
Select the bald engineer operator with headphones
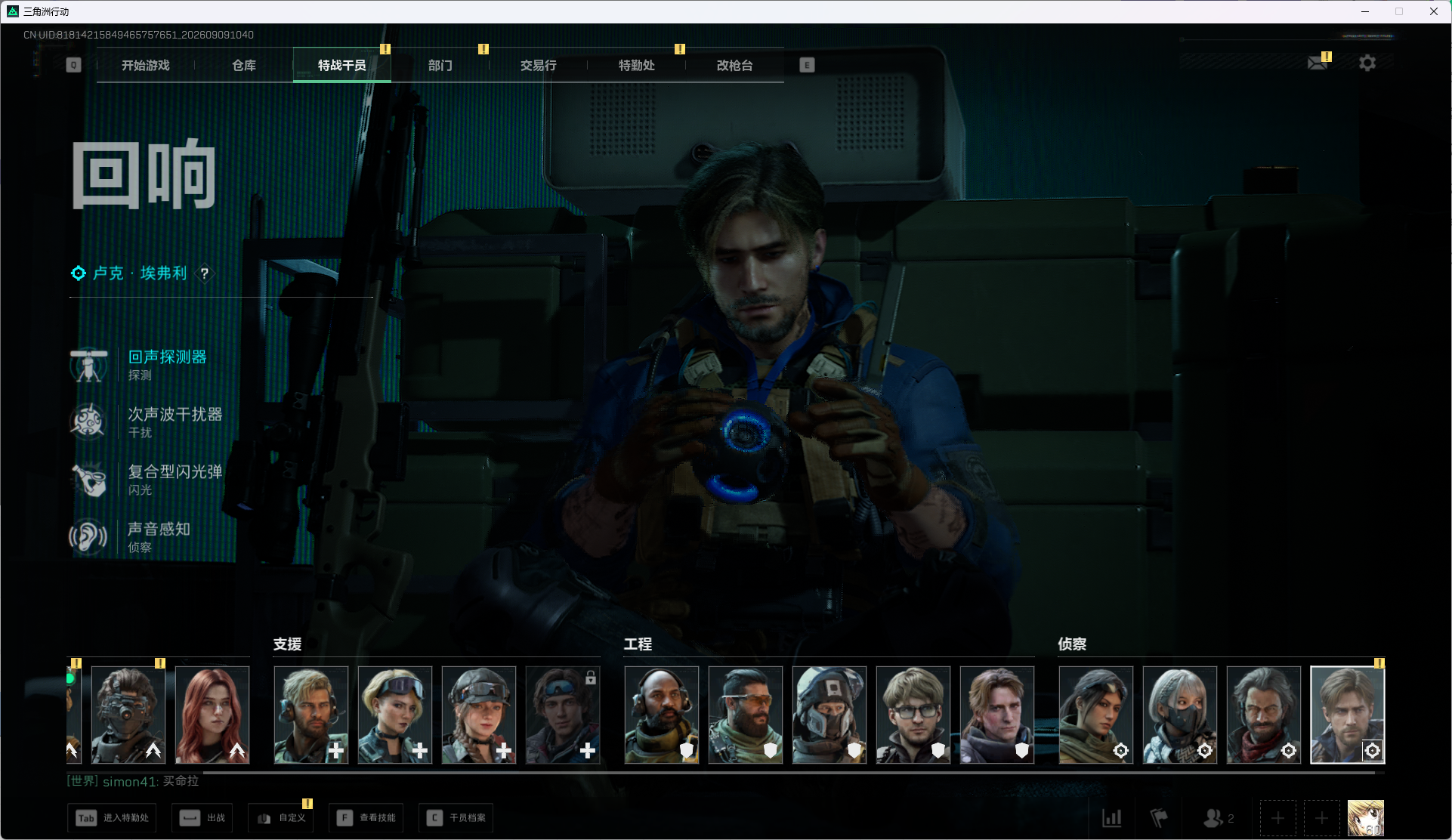point(662,715)
